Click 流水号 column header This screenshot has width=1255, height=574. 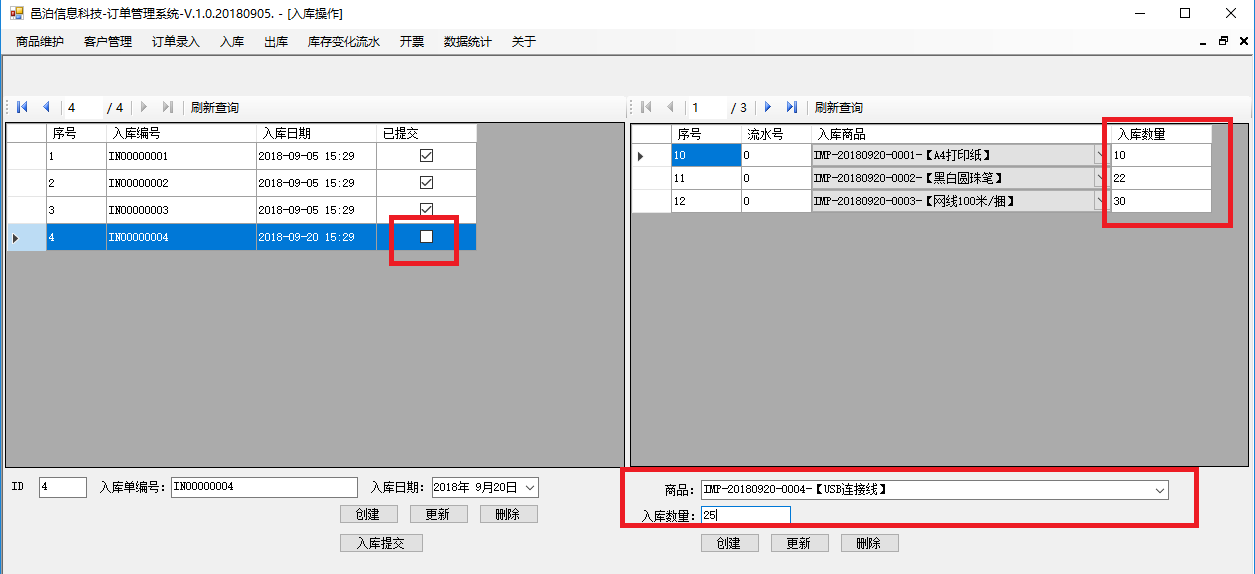(x=776, y=134)
